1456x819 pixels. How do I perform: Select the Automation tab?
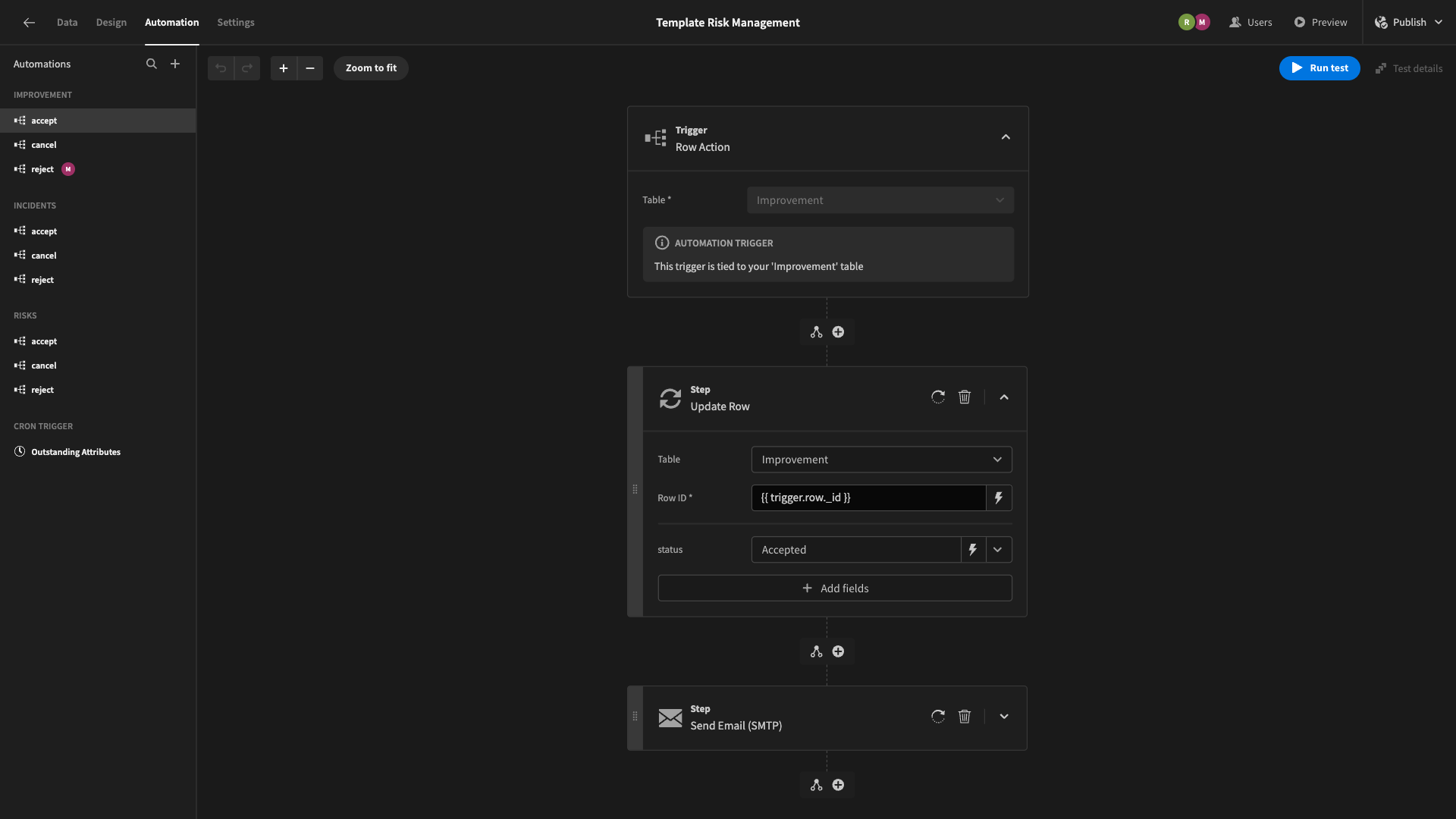coord(171,22)
